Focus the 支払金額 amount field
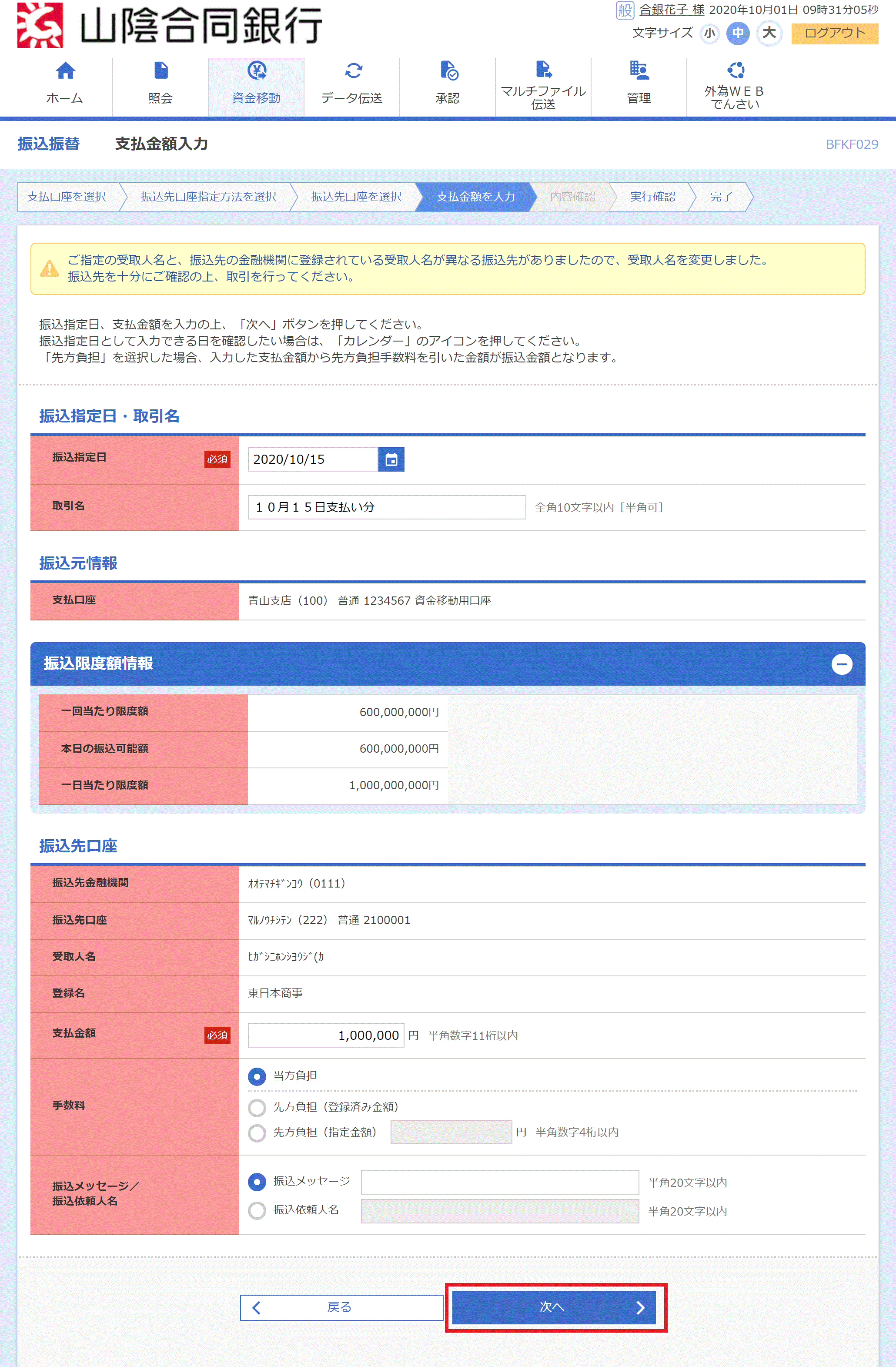This screenshot has height=1367, width=896. 326,1035
